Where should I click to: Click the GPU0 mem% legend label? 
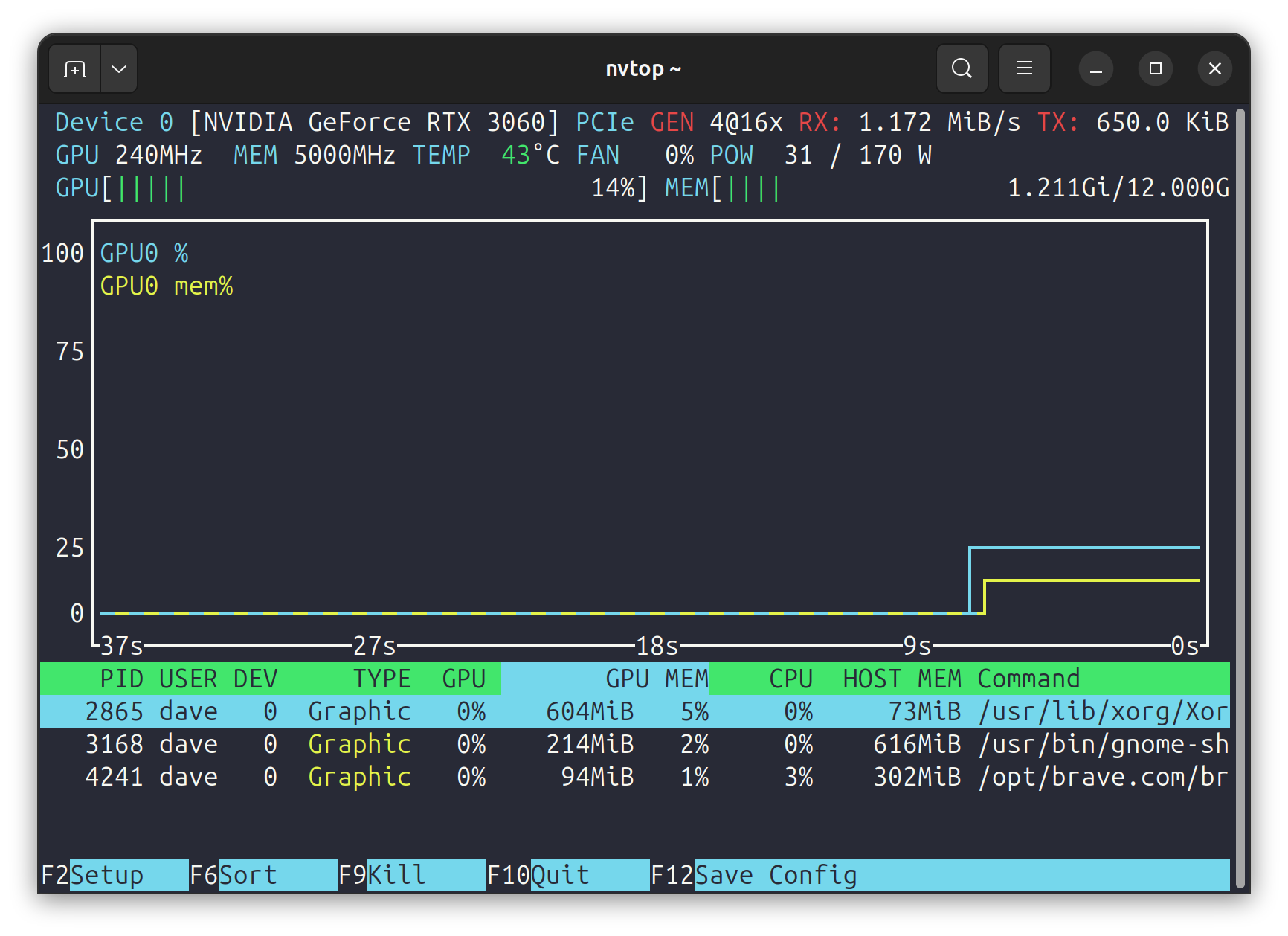click(x=167, y=286)
